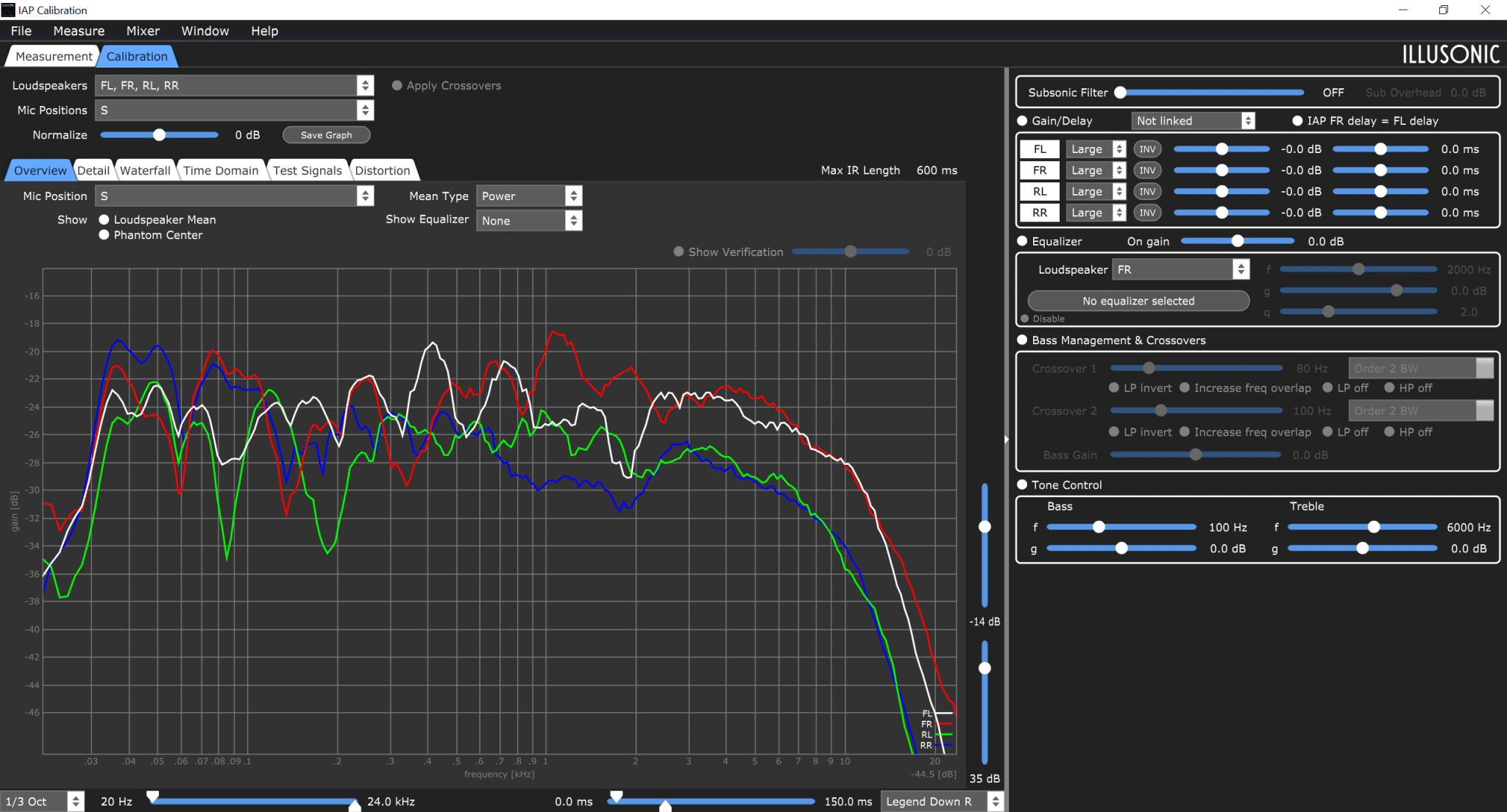Click the Save Graph button

[326, 135]
